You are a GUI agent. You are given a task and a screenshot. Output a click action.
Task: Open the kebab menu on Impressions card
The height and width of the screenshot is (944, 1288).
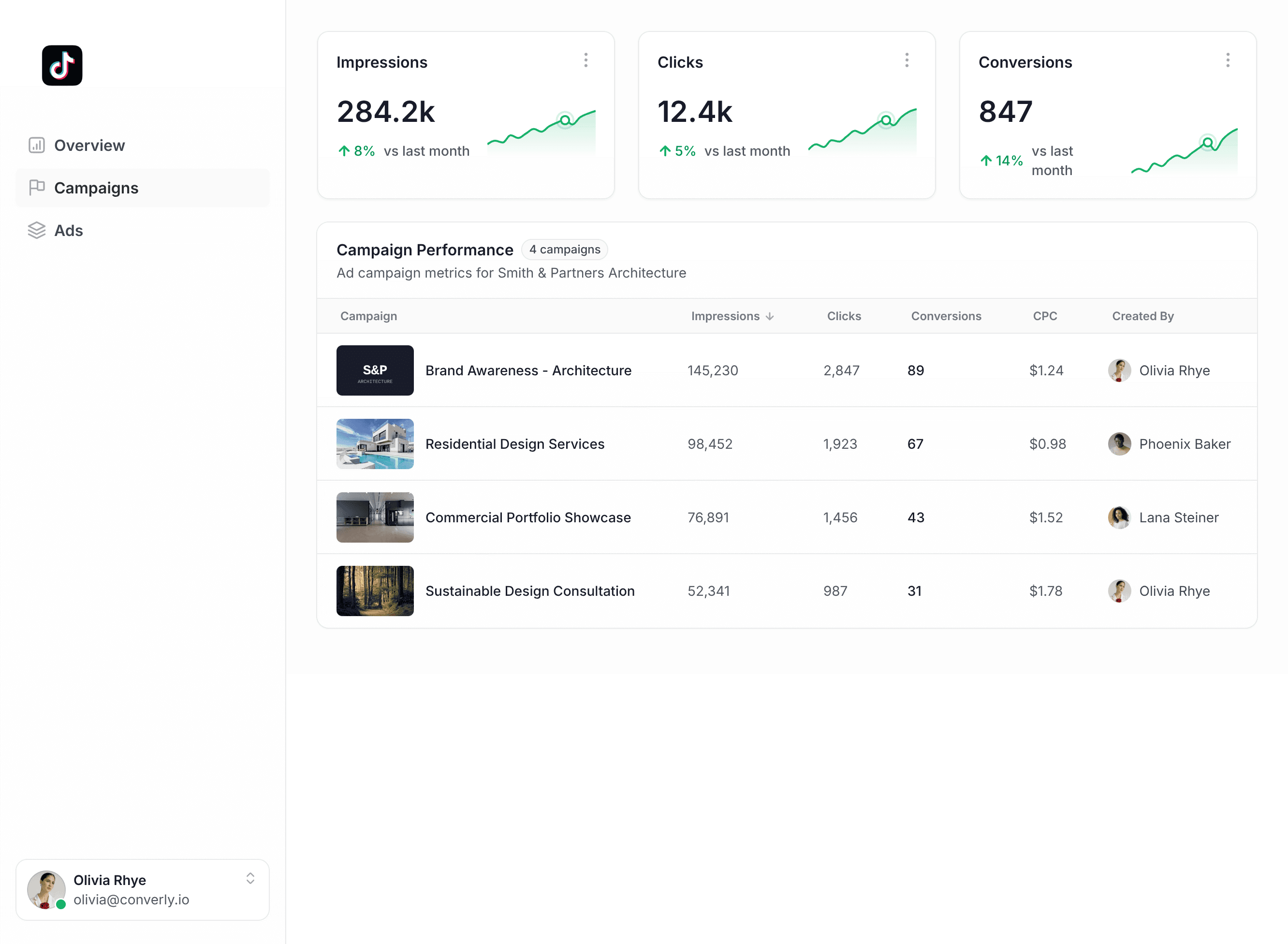coord(586,60)
